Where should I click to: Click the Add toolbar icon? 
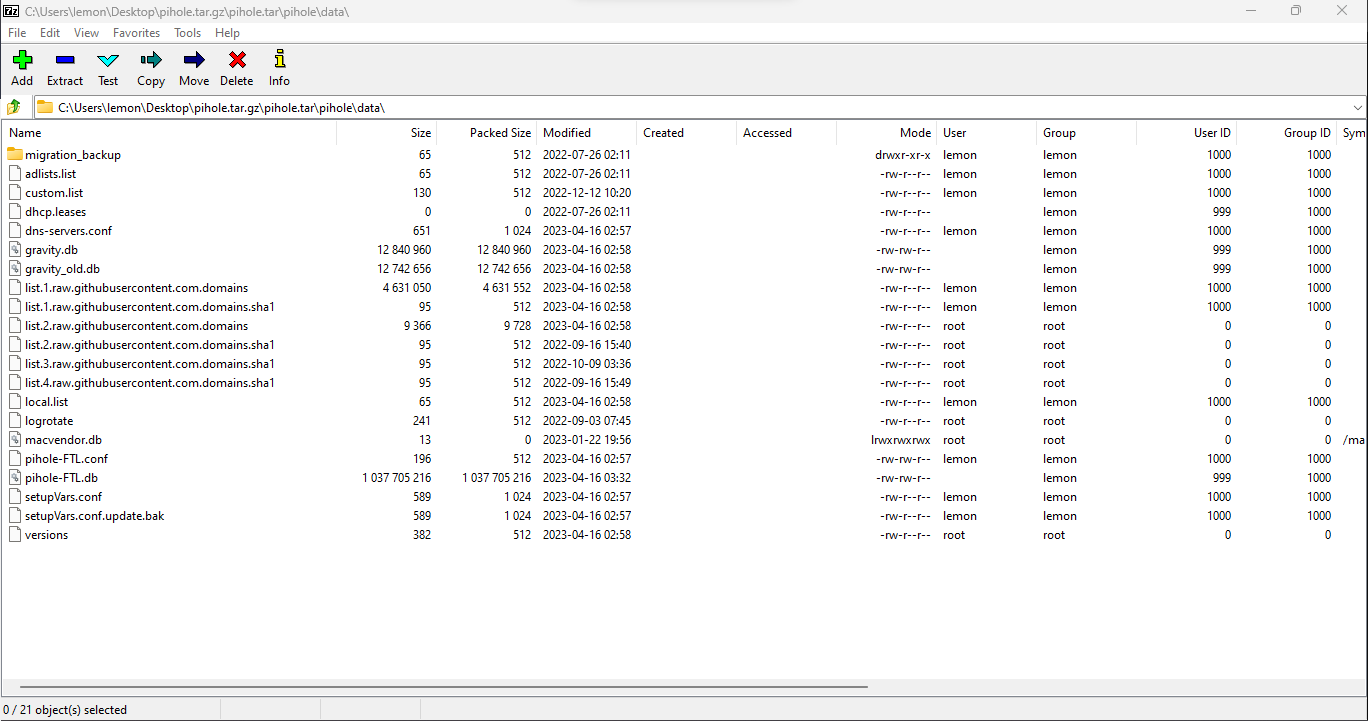click(x=22, y=61)
